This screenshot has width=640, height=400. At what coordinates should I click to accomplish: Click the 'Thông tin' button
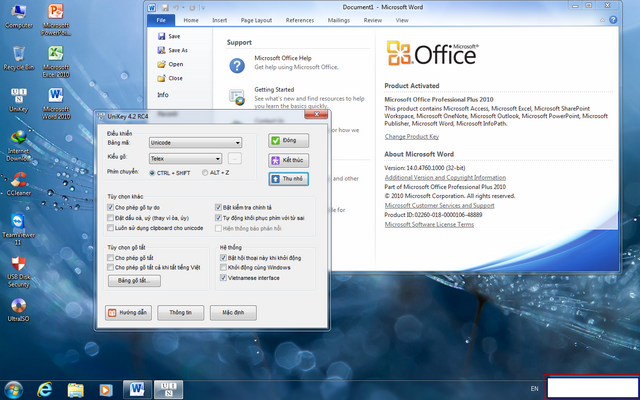pos(180,313)
